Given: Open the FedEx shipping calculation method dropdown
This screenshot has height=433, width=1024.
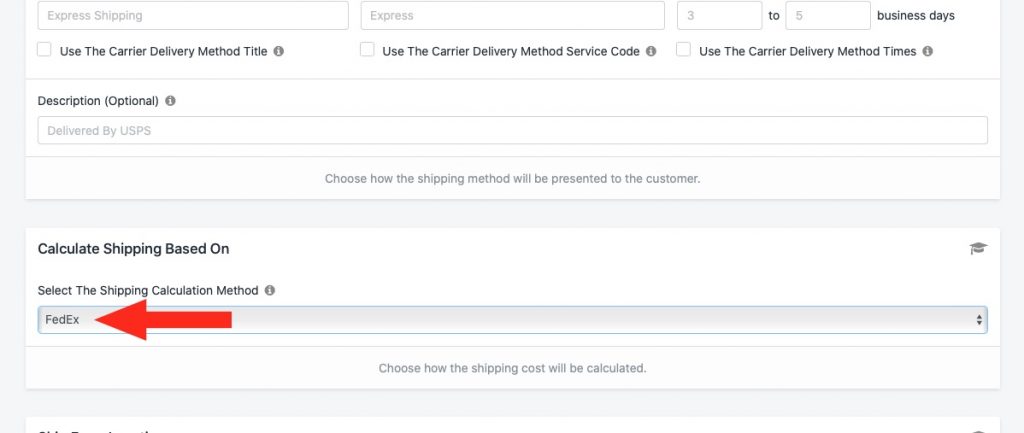Looking at the screenshot, I should pos(512,320).
